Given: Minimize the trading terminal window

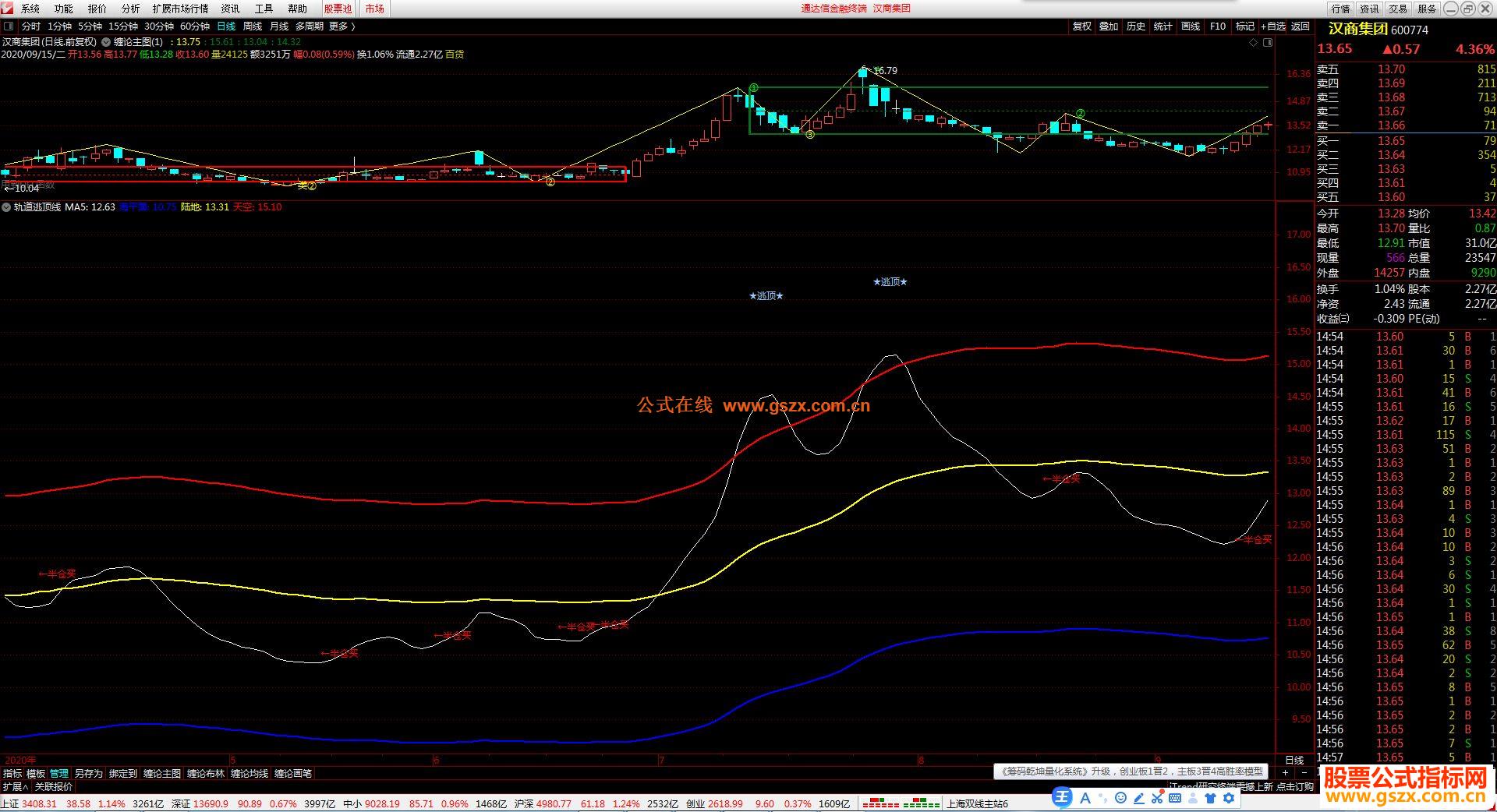Looking at the screenshot, I should tap(1450, 9).
